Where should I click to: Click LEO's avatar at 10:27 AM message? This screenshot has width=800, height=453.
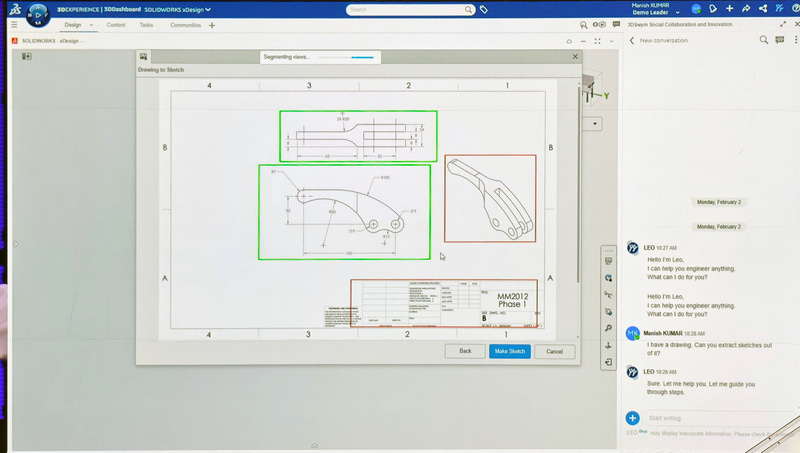633,248
